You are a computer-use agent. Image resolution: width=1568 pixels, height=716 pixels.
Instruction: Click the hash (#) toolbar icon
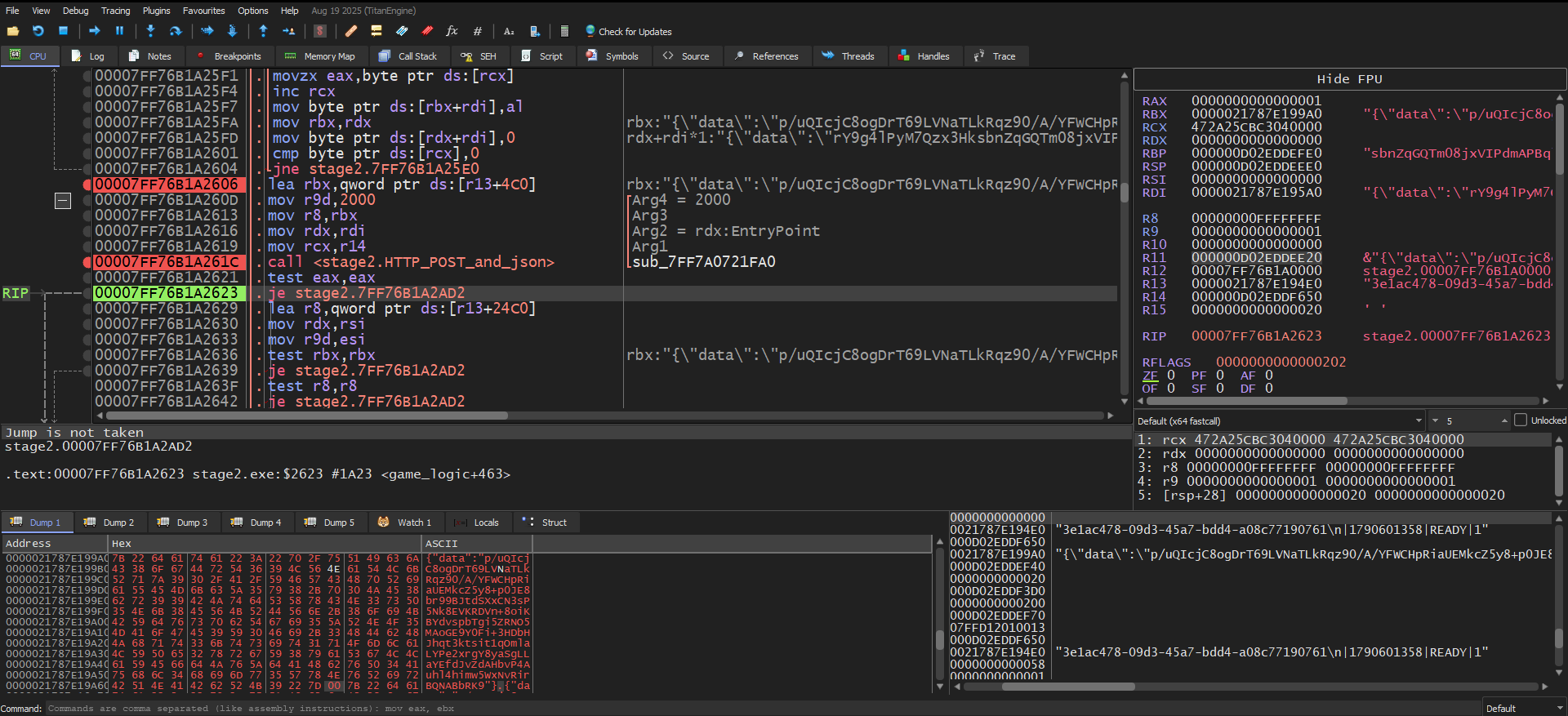[477, 31]
